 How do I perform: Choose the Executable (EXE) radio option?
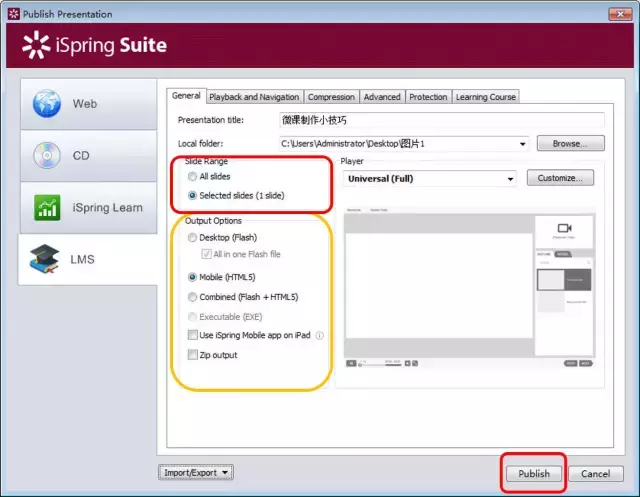(192, 317)
